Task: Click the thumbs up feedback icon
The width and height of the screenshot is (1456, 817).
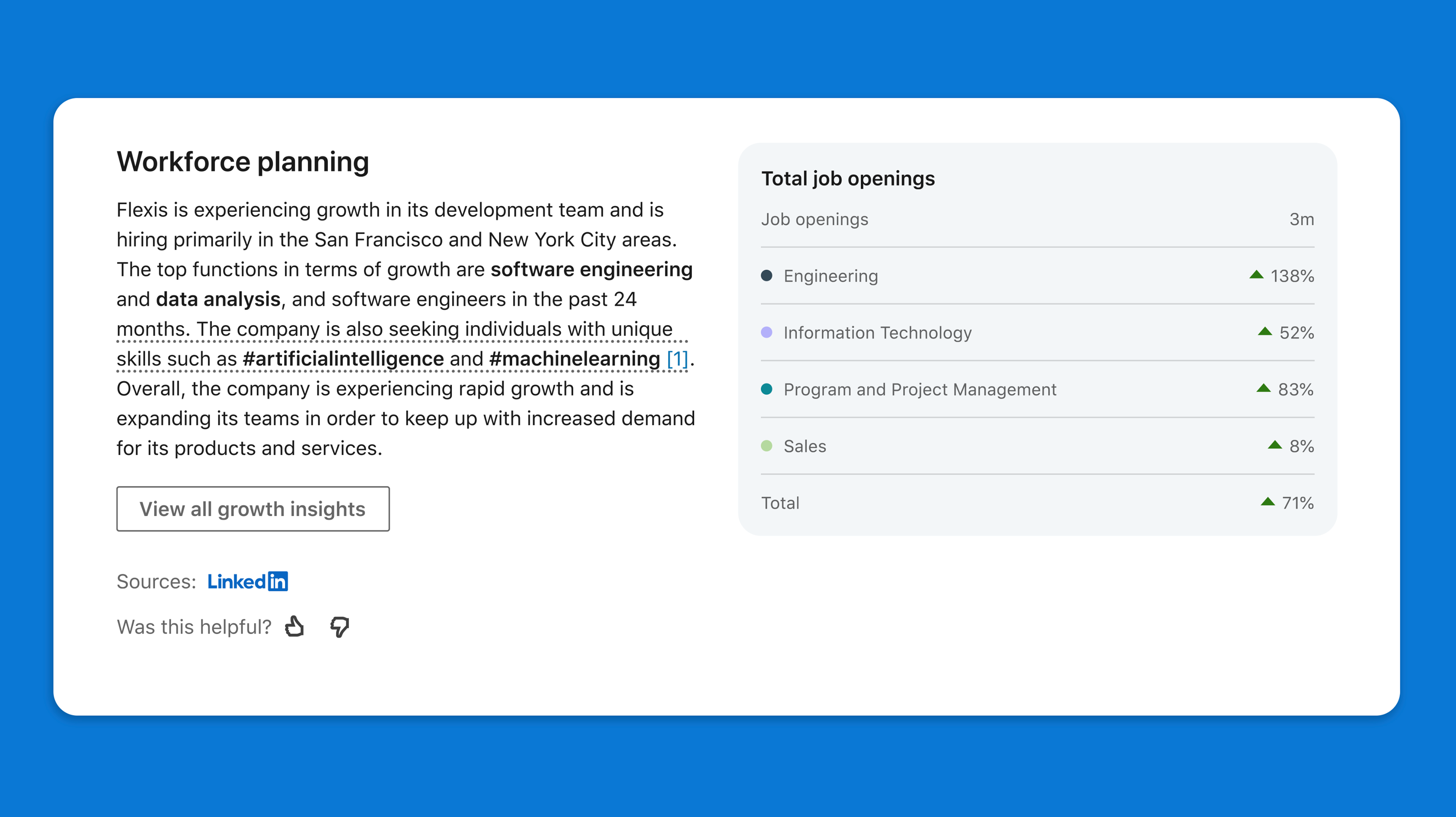Action: tap(295, 627)
